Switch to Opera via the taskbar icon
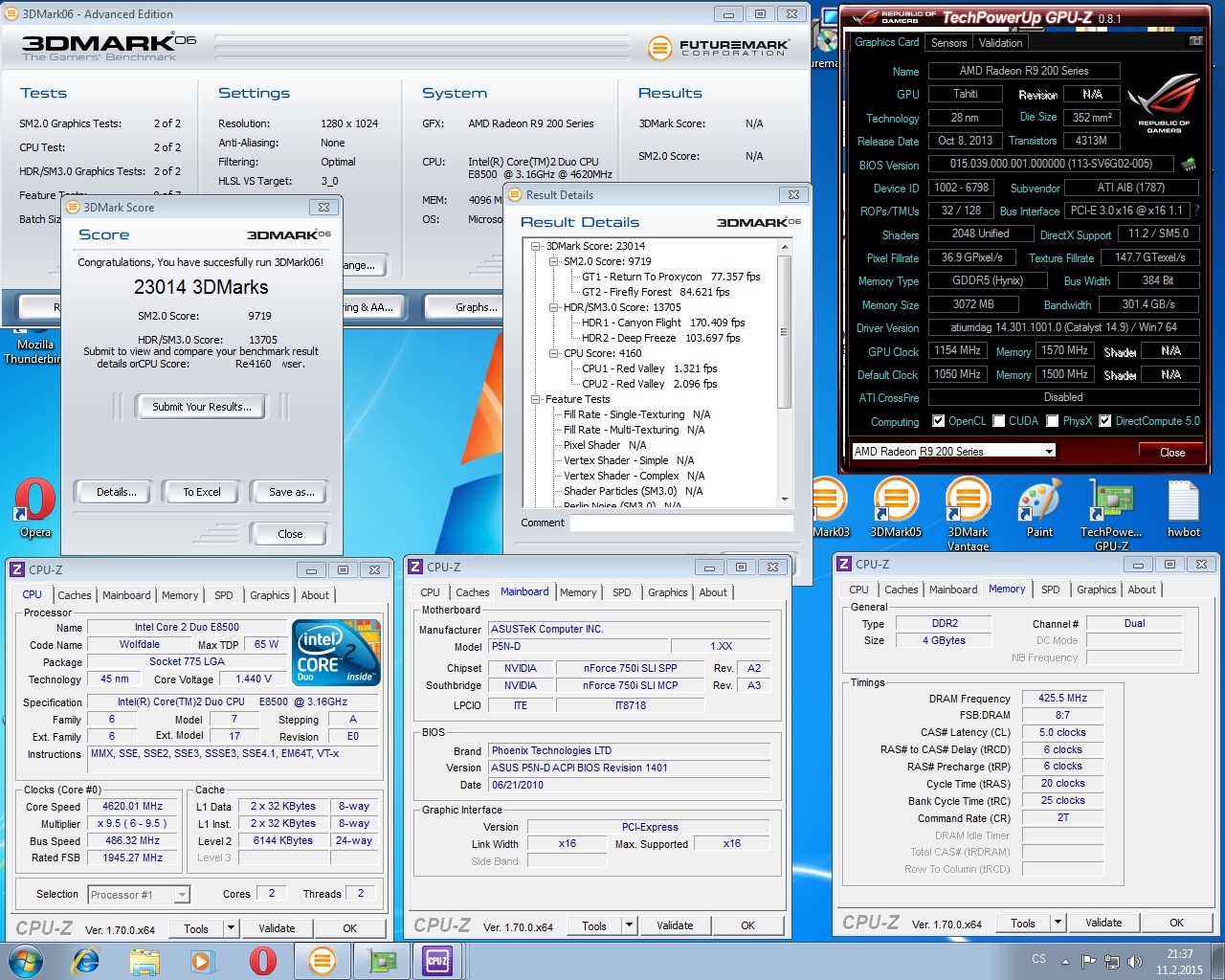Image resolution: width=1225 pixels, height=980 pixels. tap(262, 960)
